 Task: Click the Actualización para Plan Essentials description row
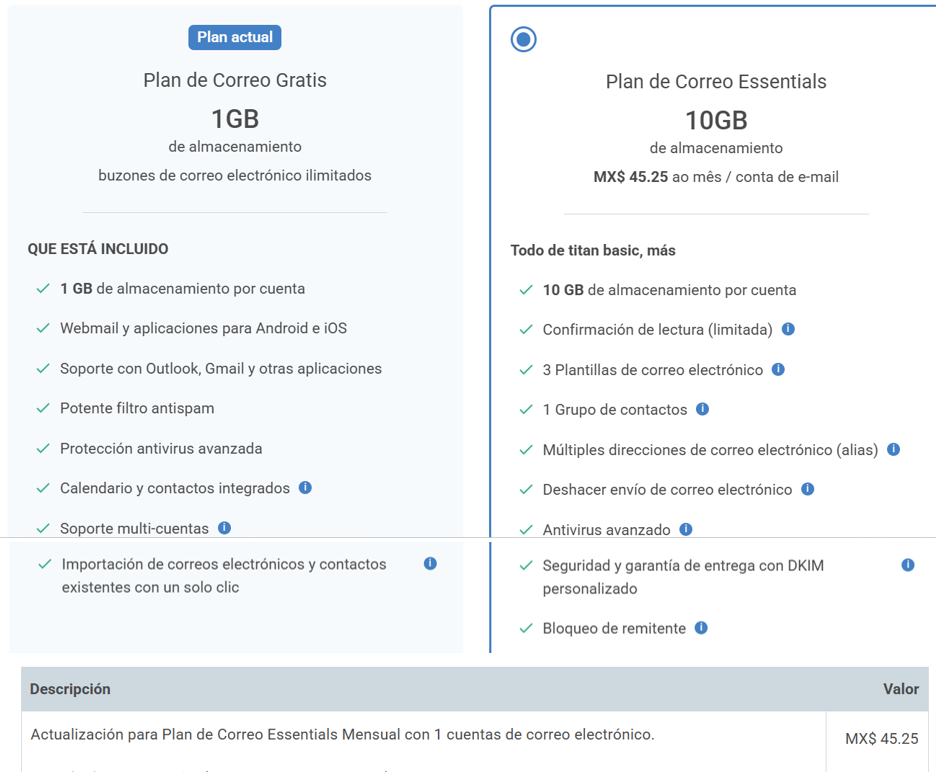point(342,735)
